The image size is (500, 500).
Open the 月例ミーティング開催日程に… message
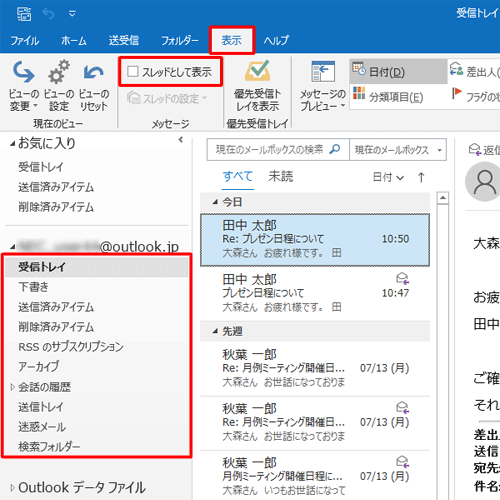point(315,477)
